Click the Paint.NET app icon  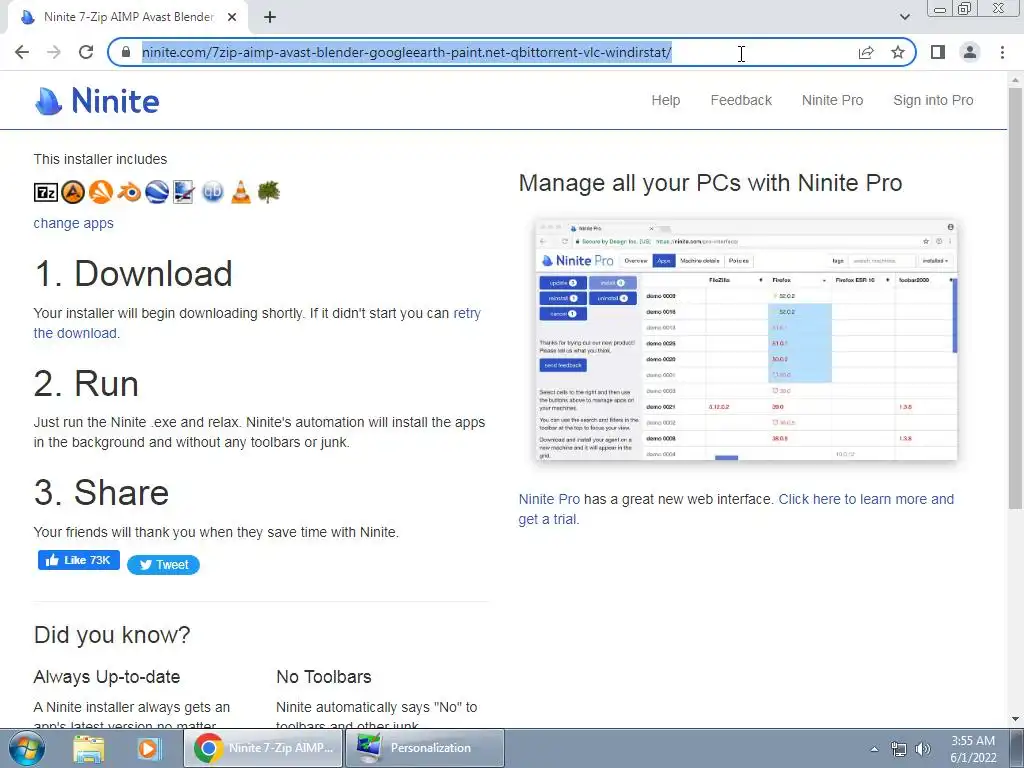[184, 192]
